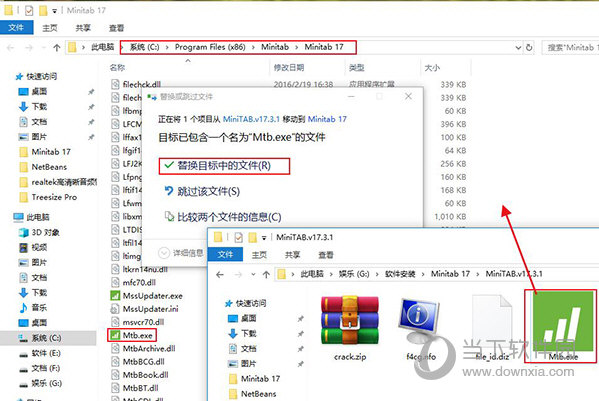Select 此电脑 in left navigation tree
599x401 pixels.
pos(32,217)
